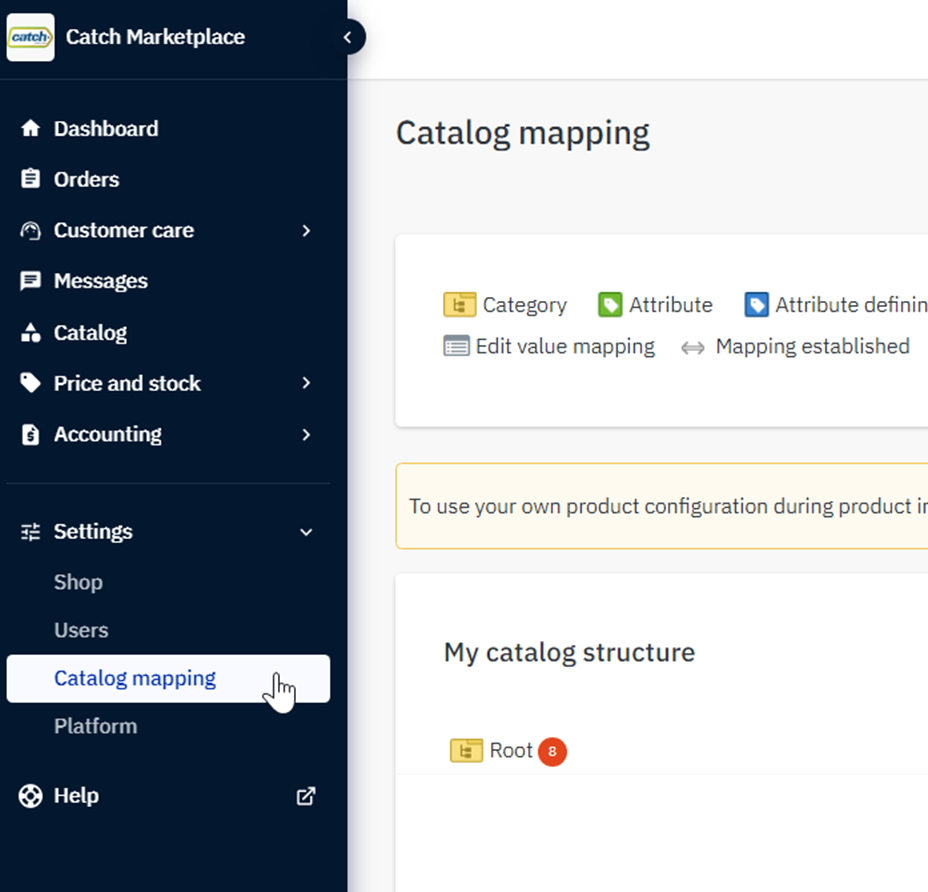
Task: Collapse the sidebar with the top chevron
Action: click(347, 36)
